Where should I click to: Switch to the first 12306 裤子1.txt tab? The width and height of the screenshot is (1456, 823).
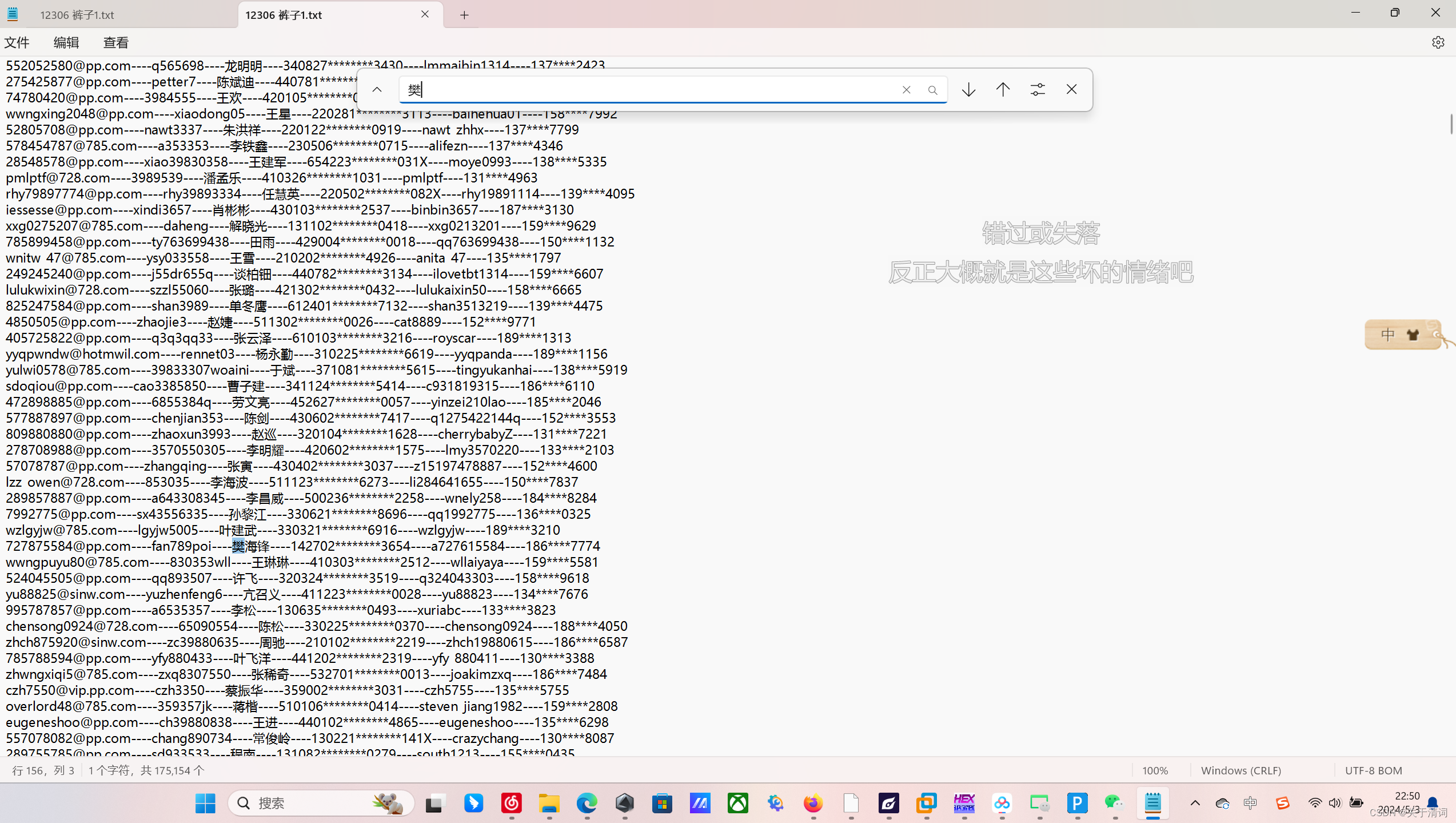77,15
